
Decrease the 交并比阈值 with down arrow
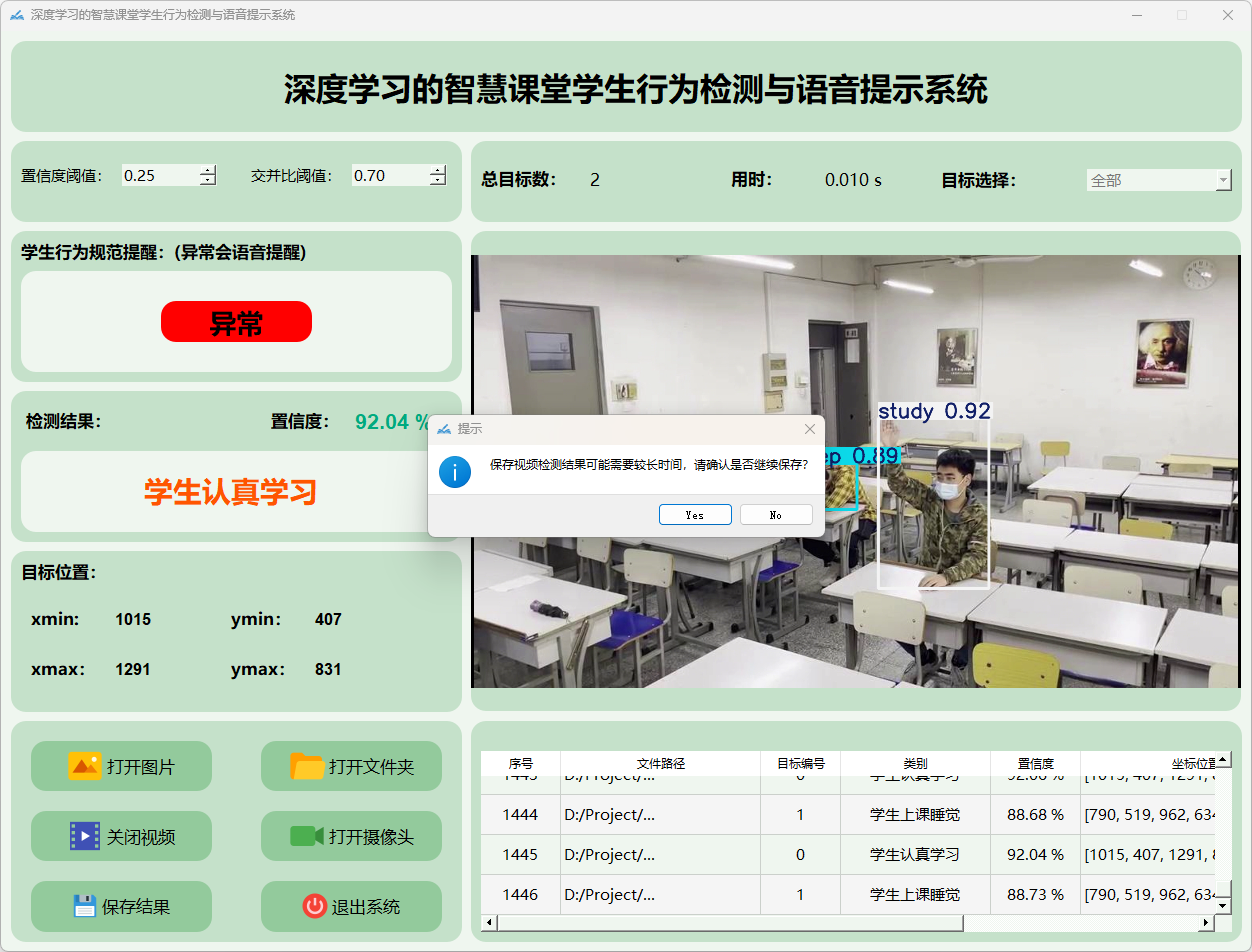(437, 181)
